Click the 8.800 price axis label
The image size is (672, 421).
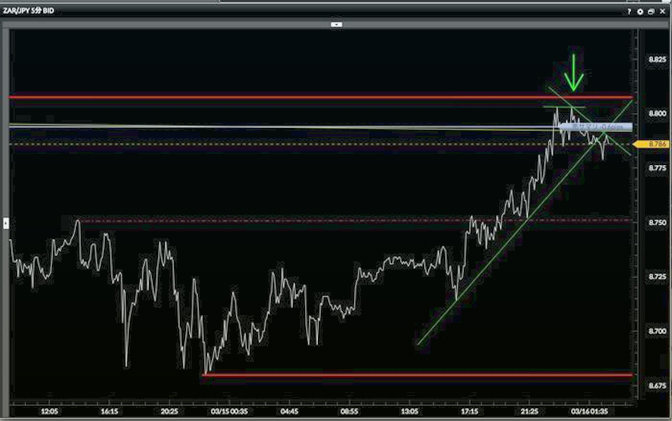[656, 114]
